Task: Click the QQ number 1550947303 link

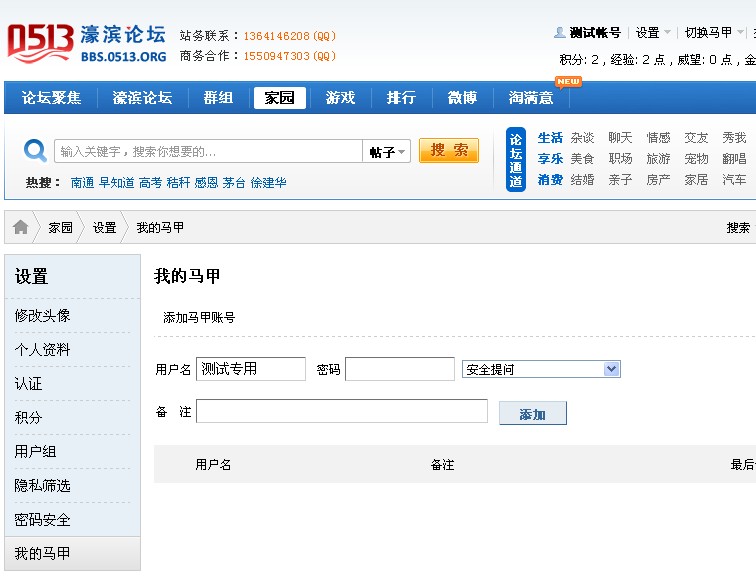Action: click(290, 56)
